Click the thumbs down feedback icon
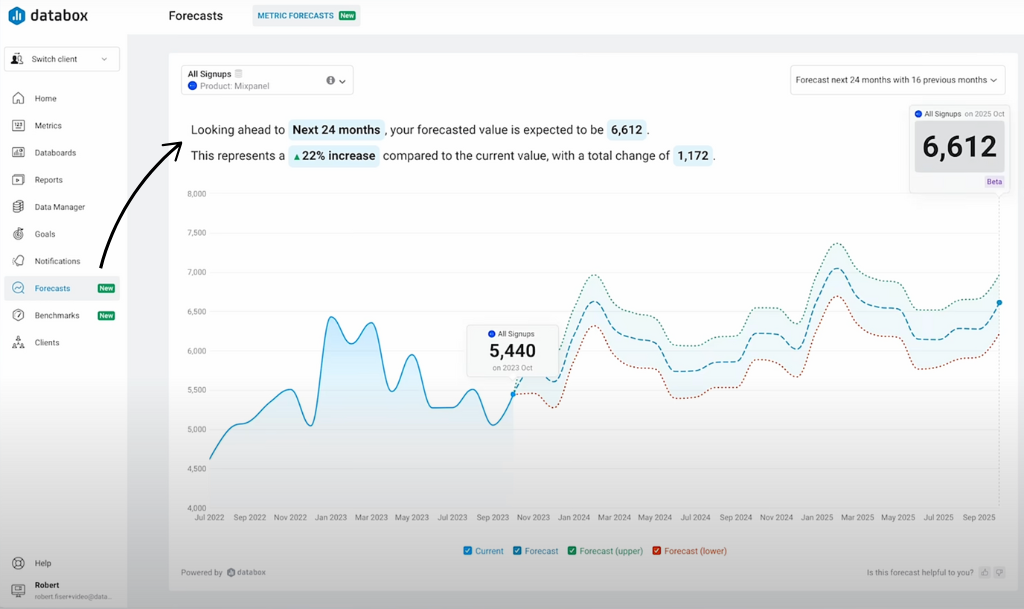The height and width of the screenshot is (609, 1024). coord(999,572)
